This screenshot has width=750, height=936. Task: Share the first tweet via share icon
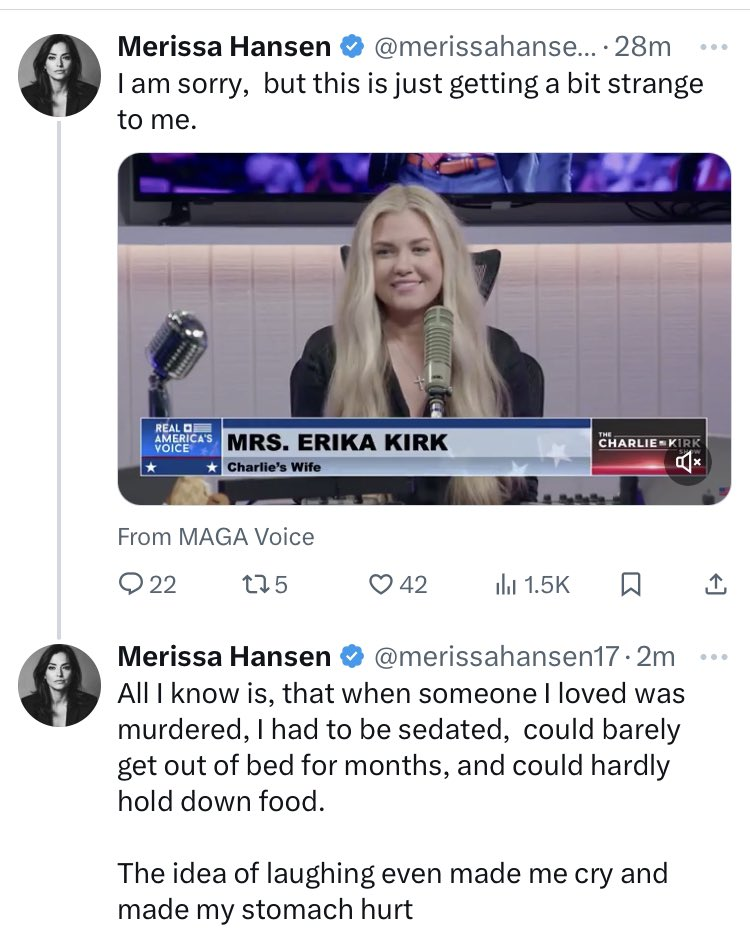tap(716, 585)
